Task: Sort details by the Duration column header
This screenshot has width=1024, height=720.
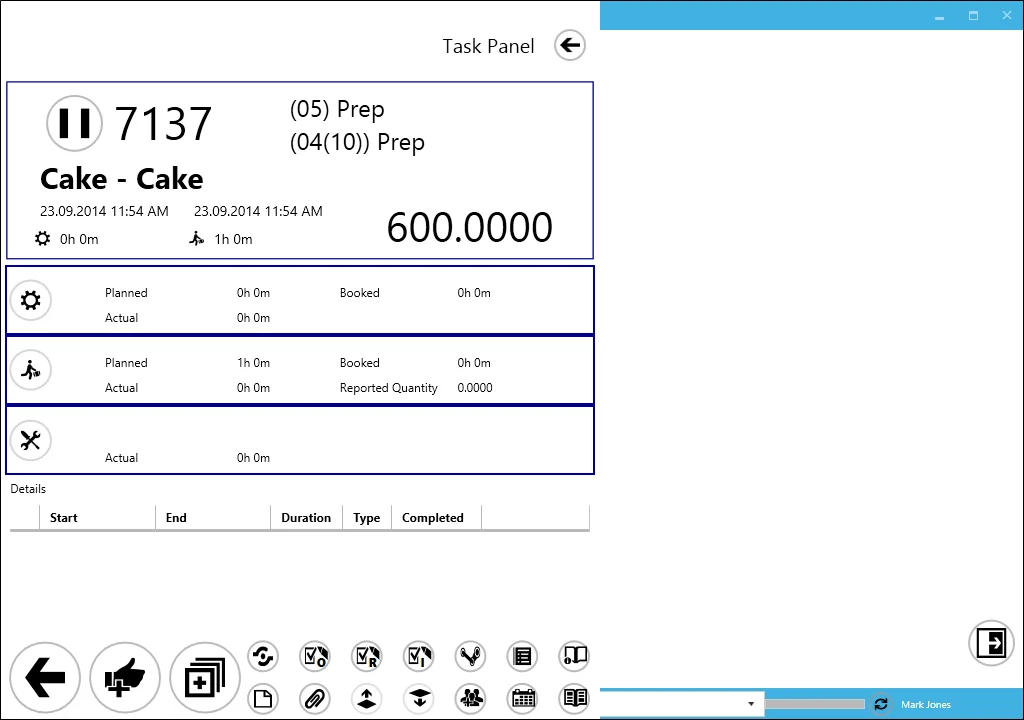Action: click(x=306, y=517)
